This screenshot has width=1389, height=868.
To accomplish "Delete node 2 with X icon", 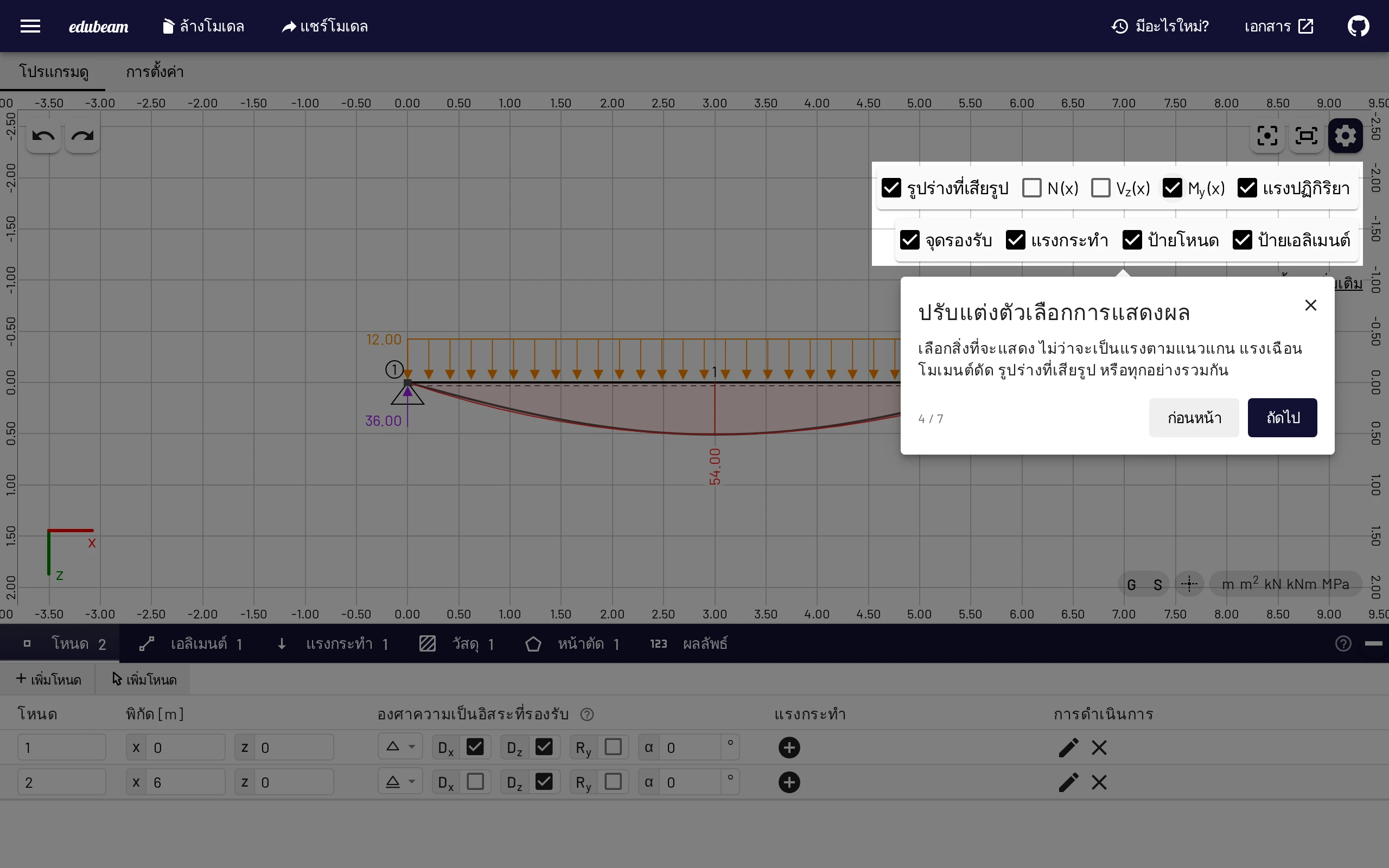I will 1099,782.
